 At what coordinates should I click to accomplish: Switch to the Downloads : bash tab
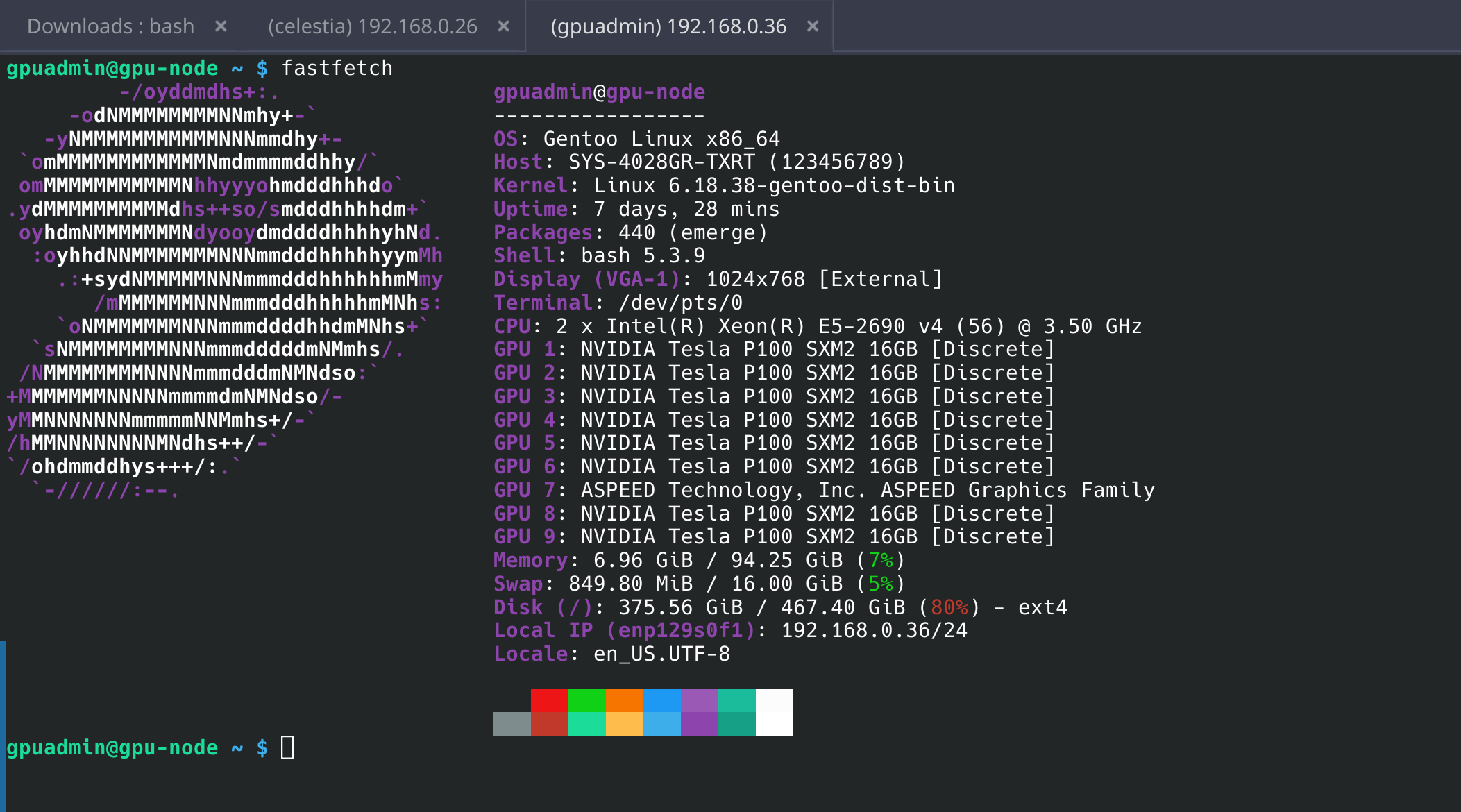coord(111,26)
